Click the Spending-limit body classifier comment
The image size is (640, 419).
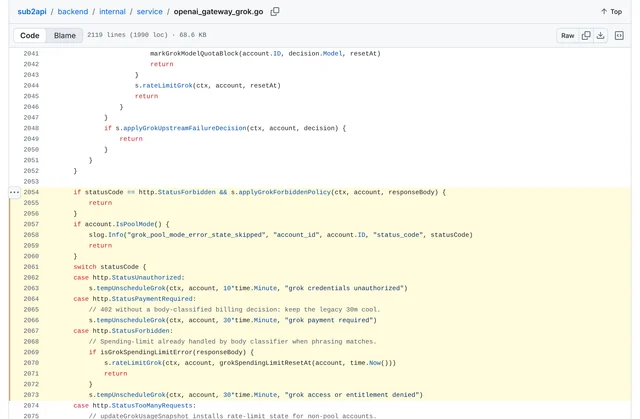[x=233, y=341]
